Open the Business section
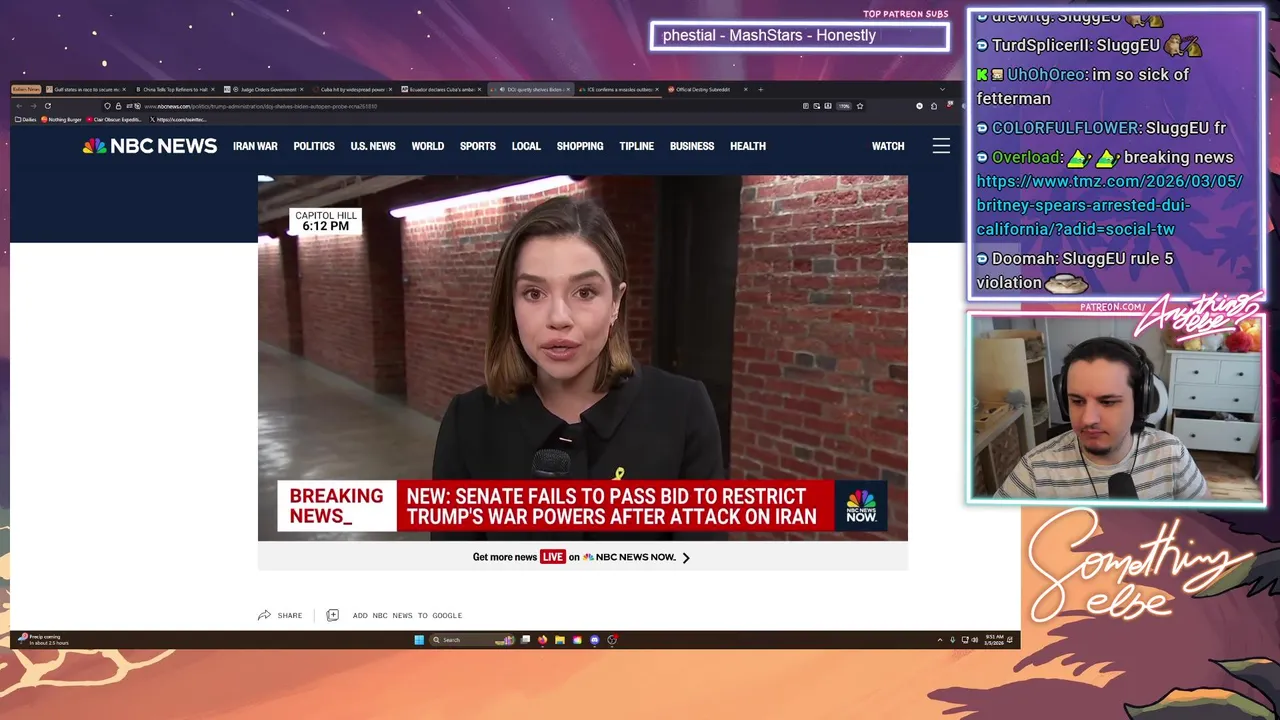 [x=692, y=146]
